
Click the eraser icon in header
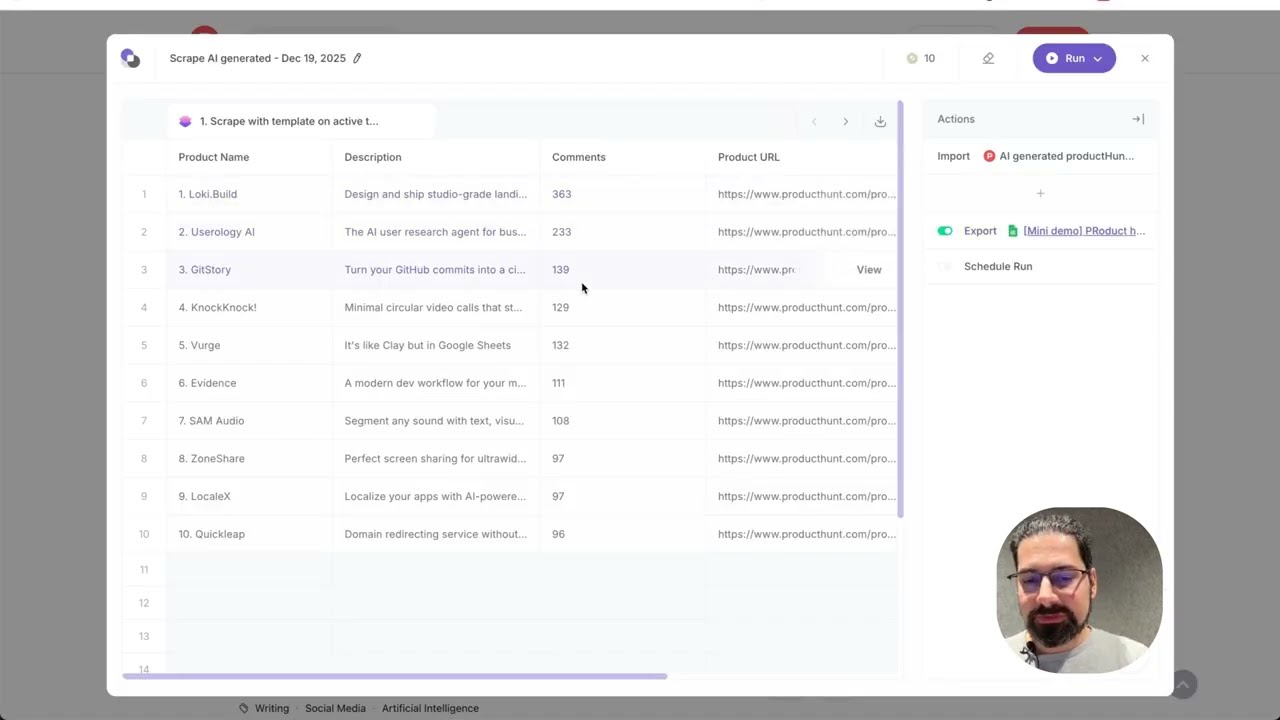click(988, 58)
